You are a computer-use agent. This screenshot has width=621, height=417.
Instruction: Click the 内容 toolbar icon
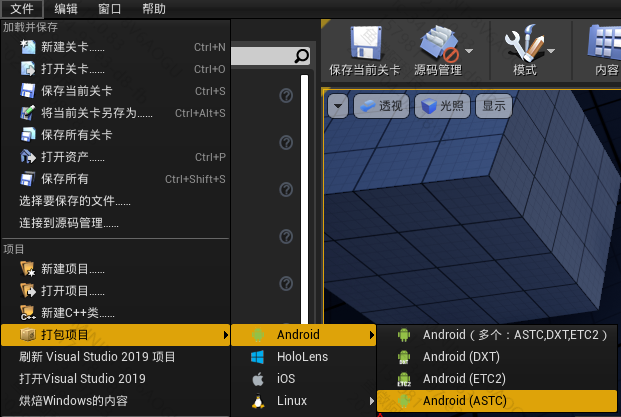[606, 43]
